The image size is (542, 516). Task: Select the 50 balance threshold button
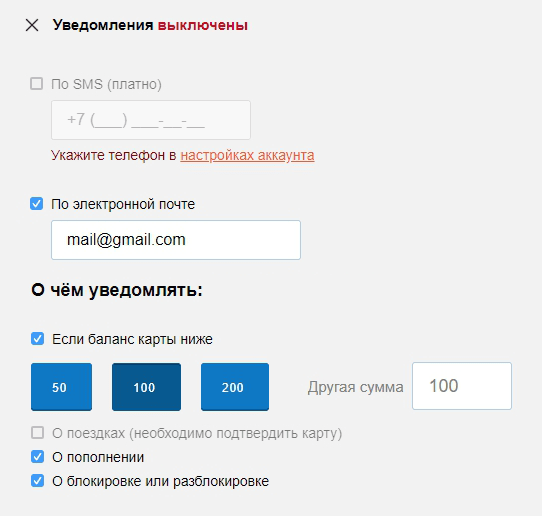pyautogui.click(x=61, y=387)
